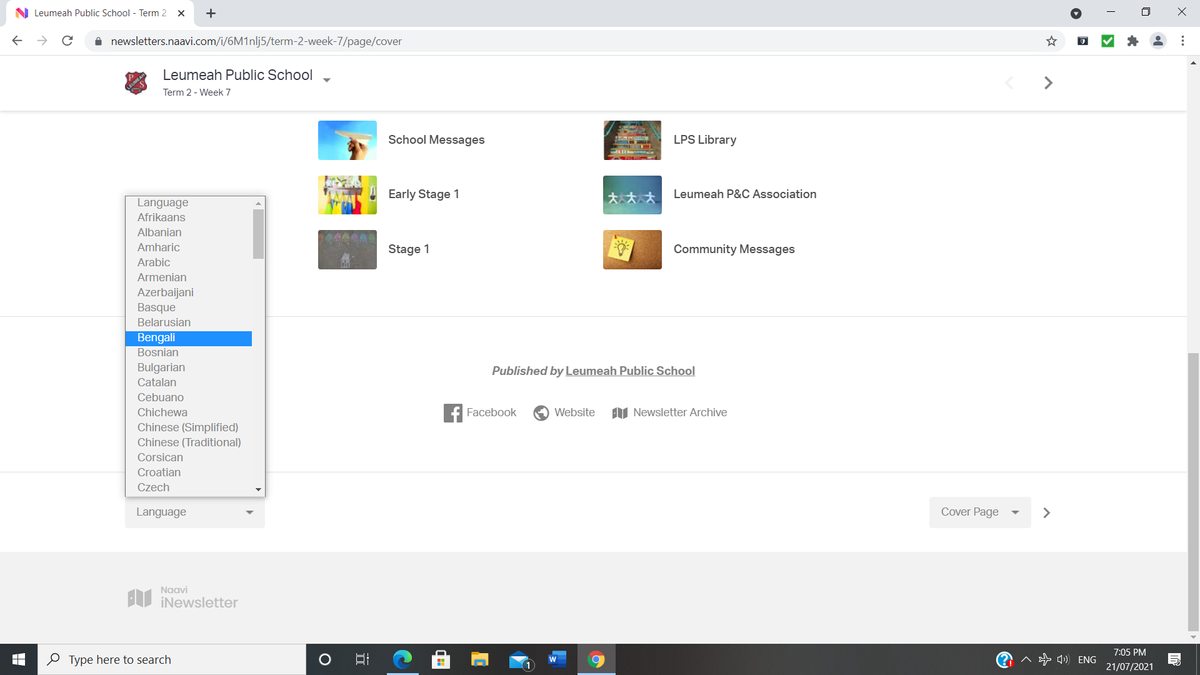Viewport: 1200px width, 675px height.
Task: Bookmark this page with star icon
Action: pyautogui.click(x=1051, y=41)
